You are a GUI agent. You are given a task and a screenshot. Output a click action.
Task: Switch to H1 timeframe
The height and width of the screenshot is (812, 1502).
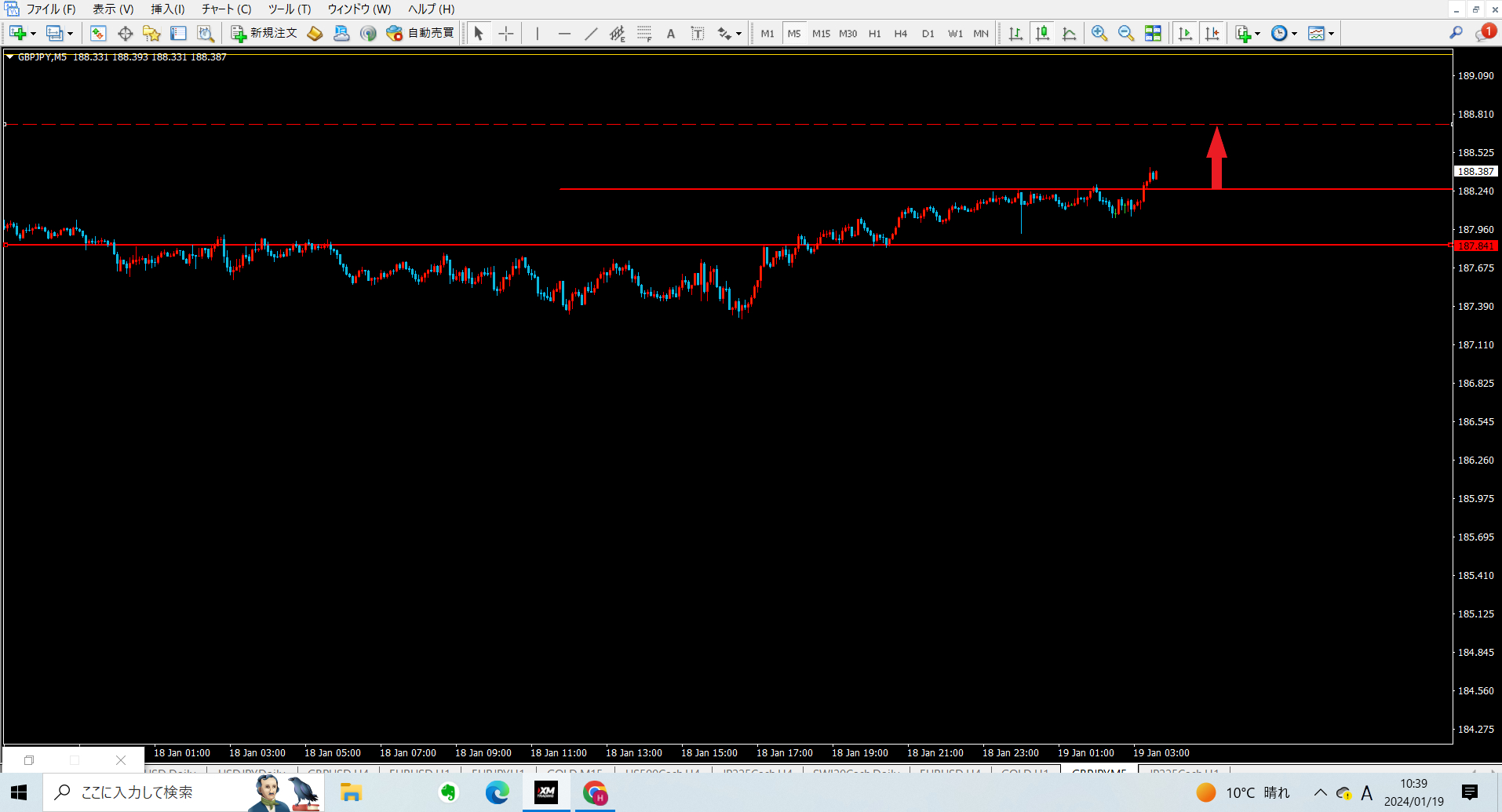click(874, 33)
